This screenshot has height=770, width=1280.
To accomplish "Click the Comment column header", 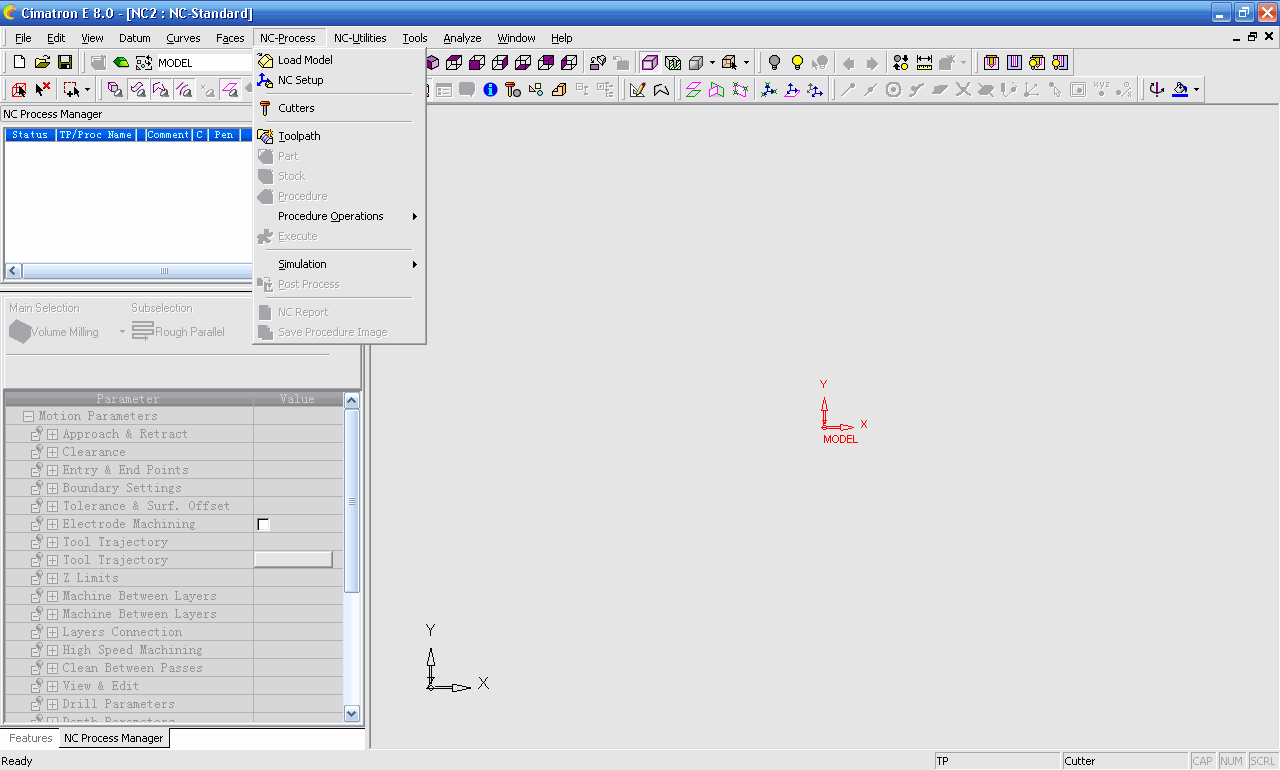I will click(168, 135).
